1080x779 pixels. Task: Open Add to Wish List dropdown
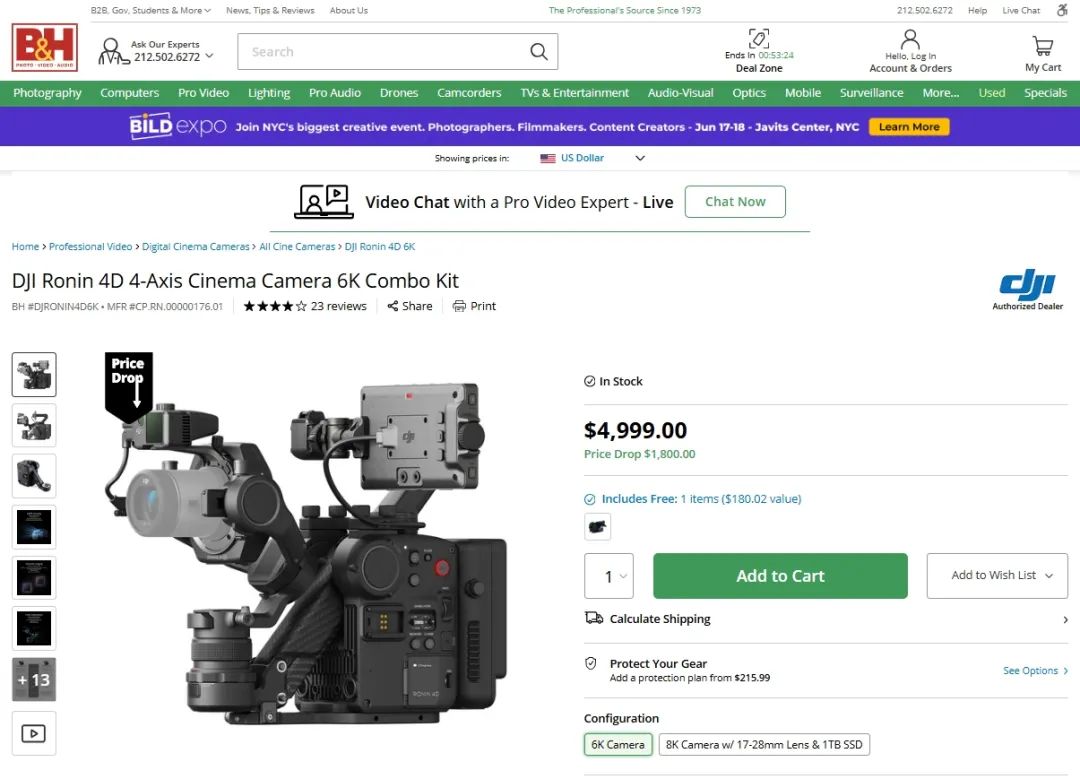(x=997, y=575)
